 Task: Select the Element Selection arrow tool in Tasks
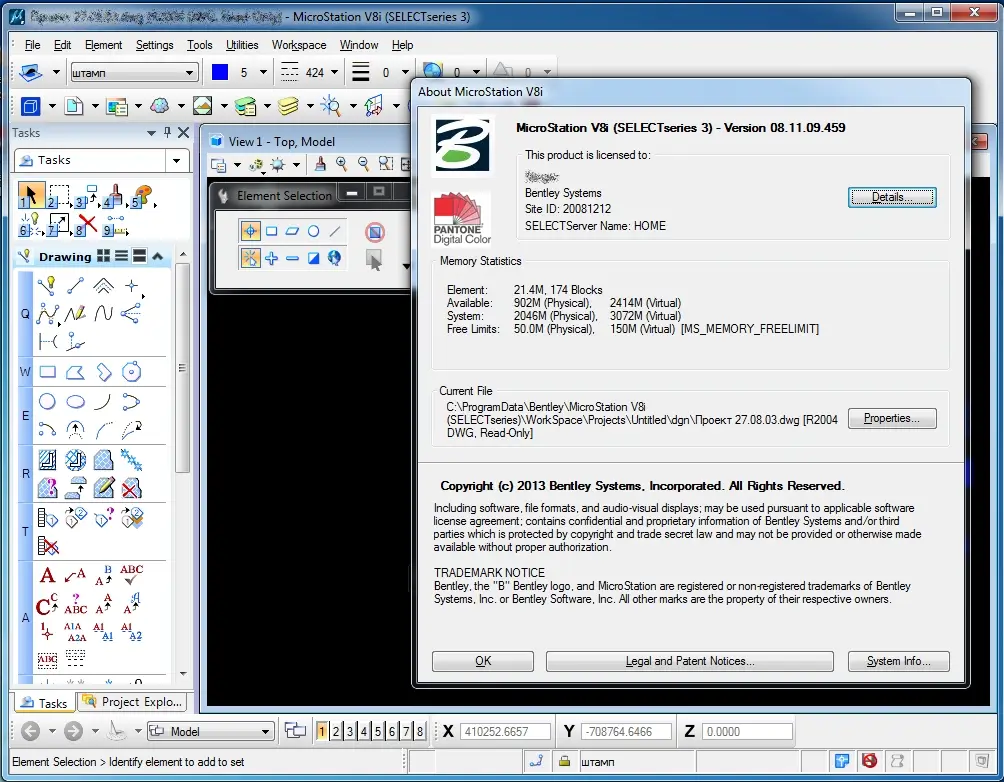[x=30, y=196]
